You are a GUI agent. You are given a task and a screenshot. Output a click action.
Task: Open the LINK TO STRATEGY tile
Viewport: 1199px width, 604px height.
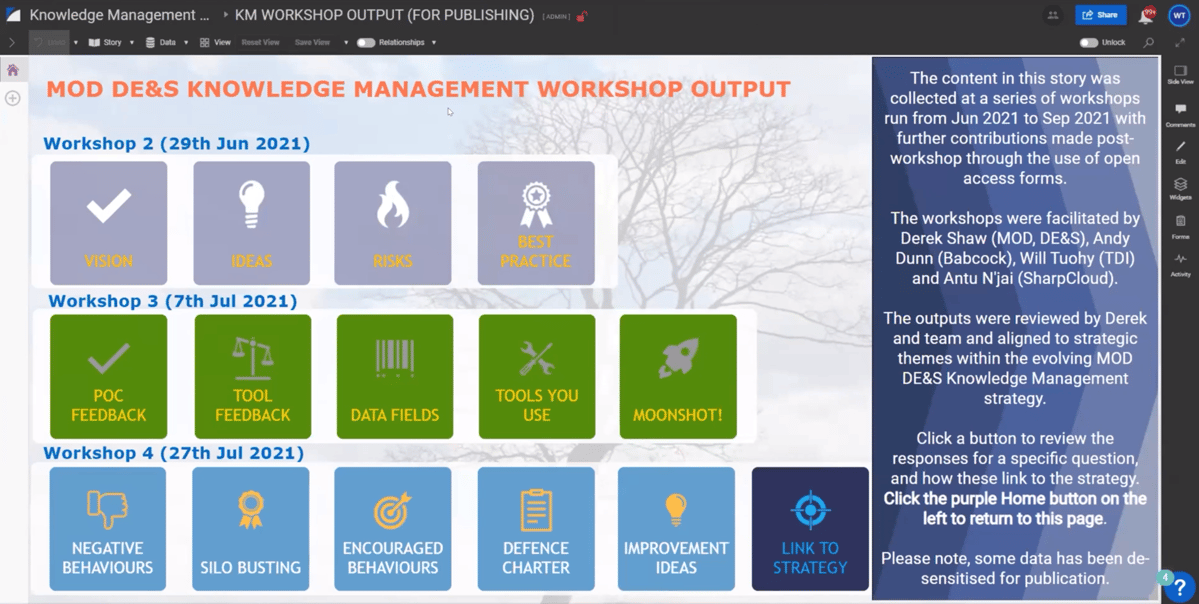tap(810, 528)
